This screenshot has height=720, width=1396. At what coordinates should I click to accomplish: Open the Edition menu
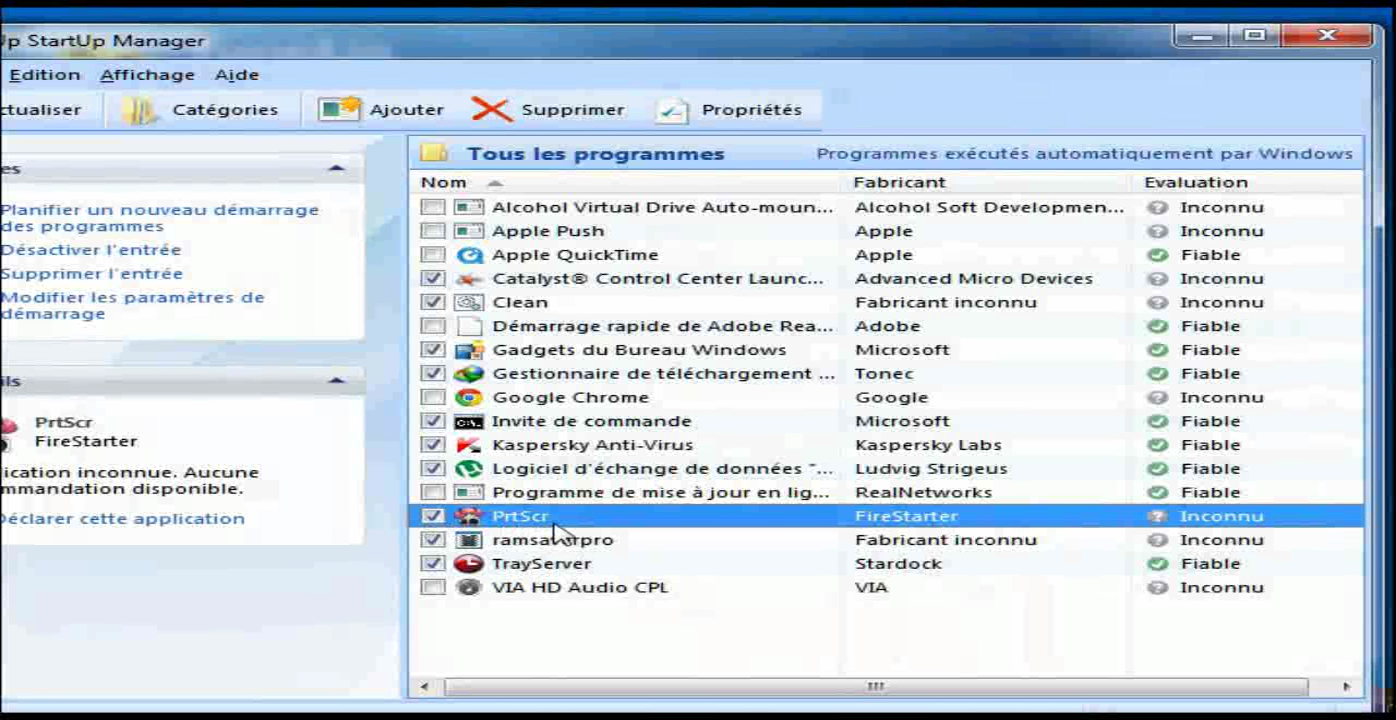coord(44,75)
